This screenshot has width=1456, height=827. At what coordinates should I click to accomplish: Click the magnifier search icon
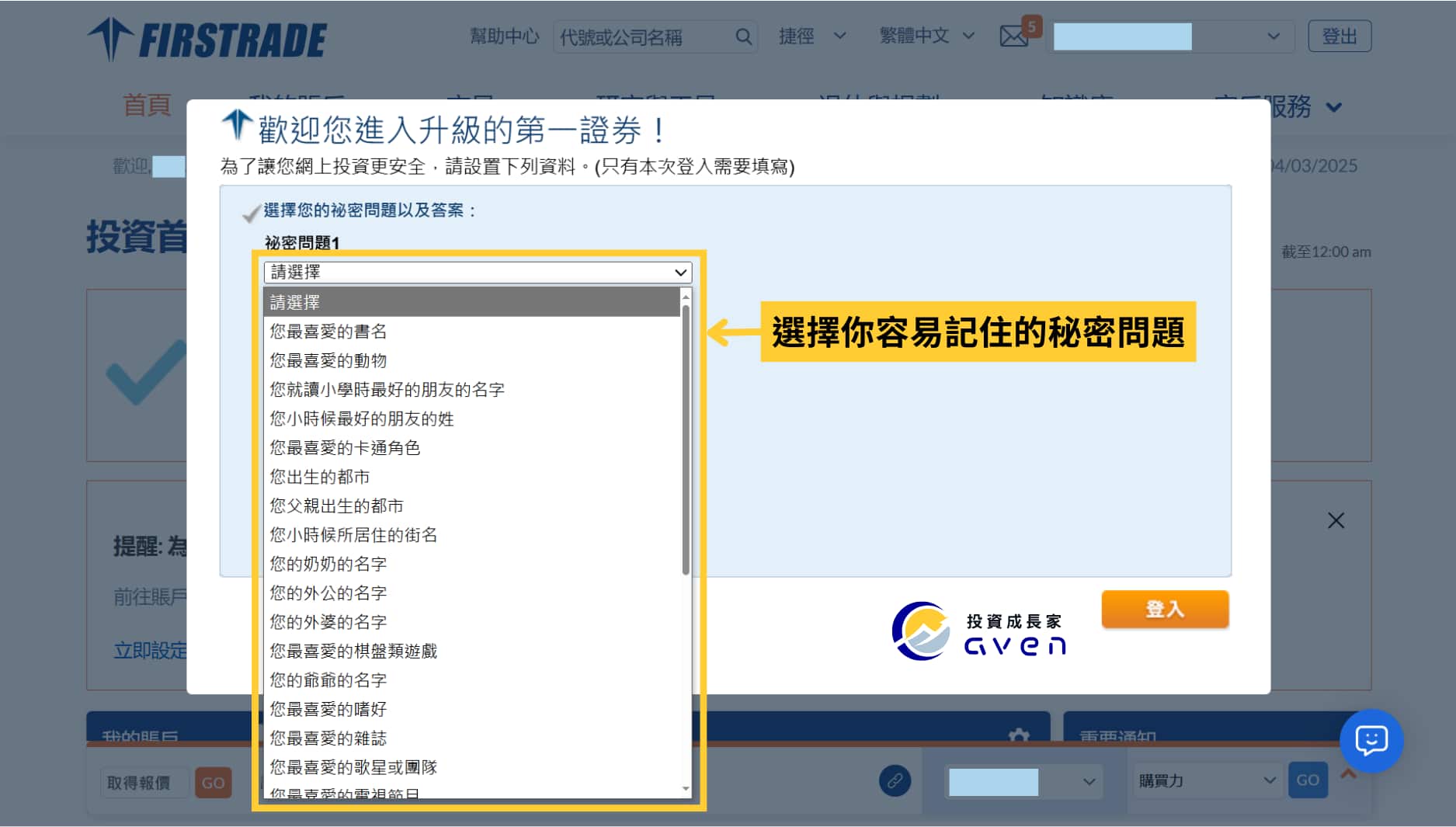(742, 36)
